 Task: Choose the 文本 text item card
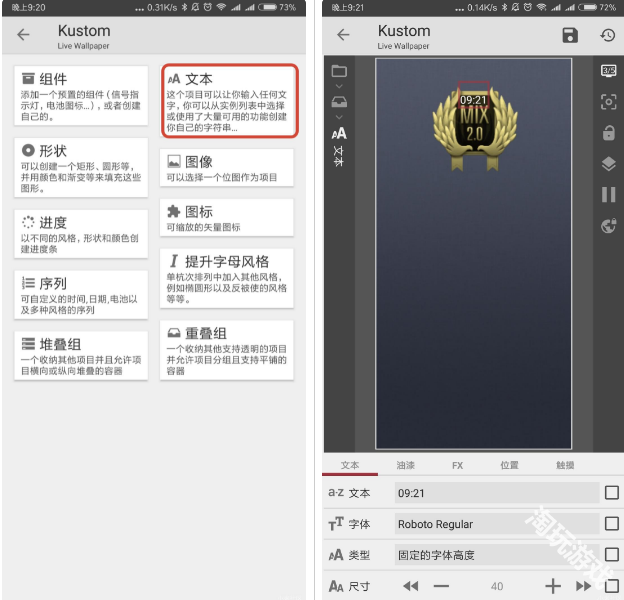pos(228,100)
